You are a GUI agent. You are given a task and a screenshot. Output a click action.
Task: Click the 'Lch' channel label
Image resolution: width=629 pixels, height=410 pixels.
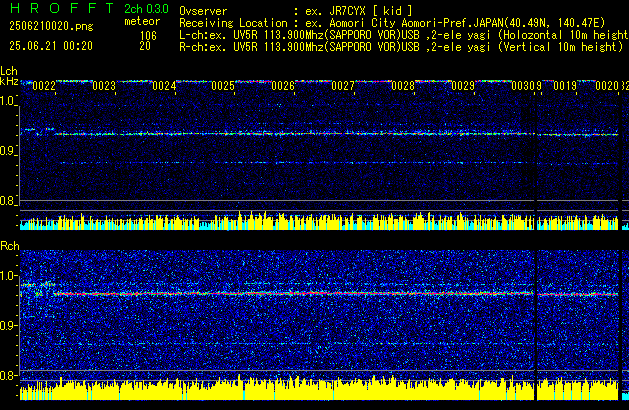click(9, 71)
